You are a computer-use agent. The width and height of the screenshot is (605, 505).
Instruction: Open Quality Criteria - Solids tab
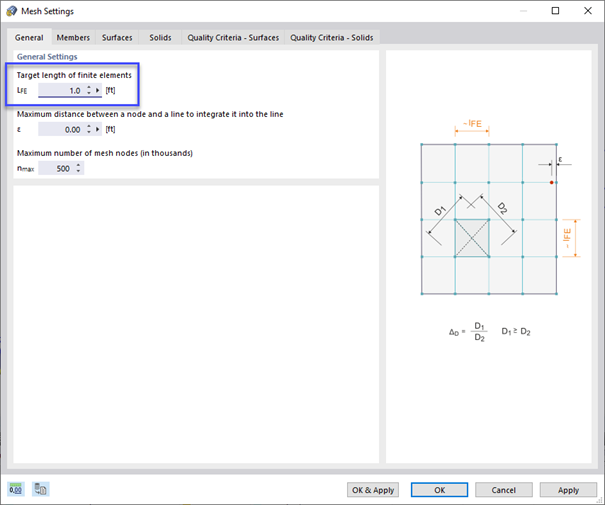(332, 38)
